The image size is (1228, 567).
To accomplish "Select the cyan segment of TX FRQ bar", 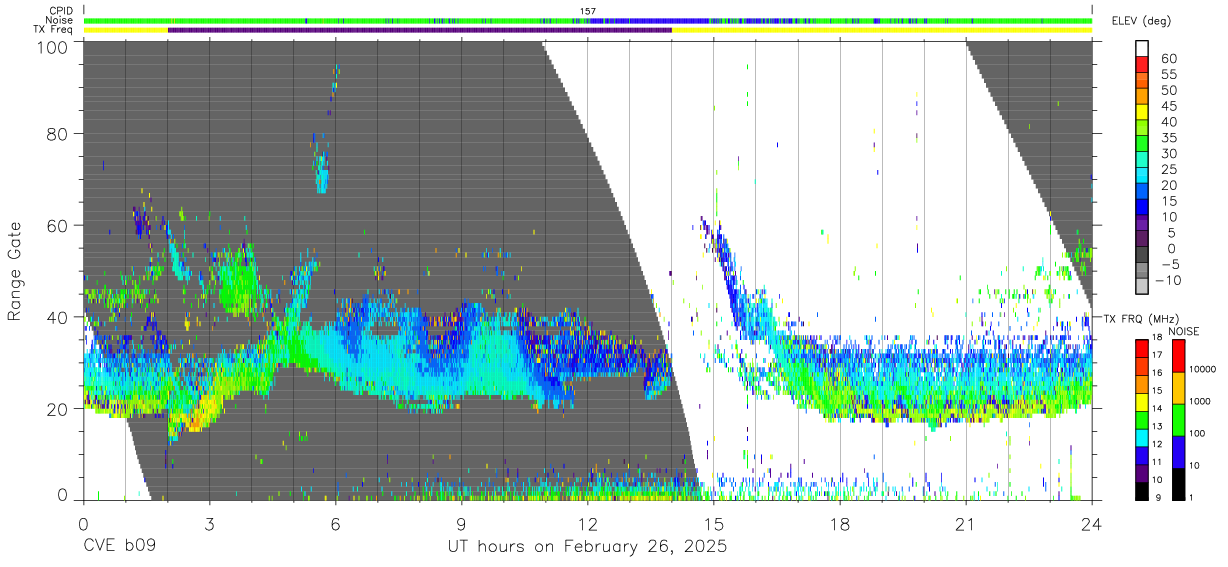I will [x=1142, y=438].
